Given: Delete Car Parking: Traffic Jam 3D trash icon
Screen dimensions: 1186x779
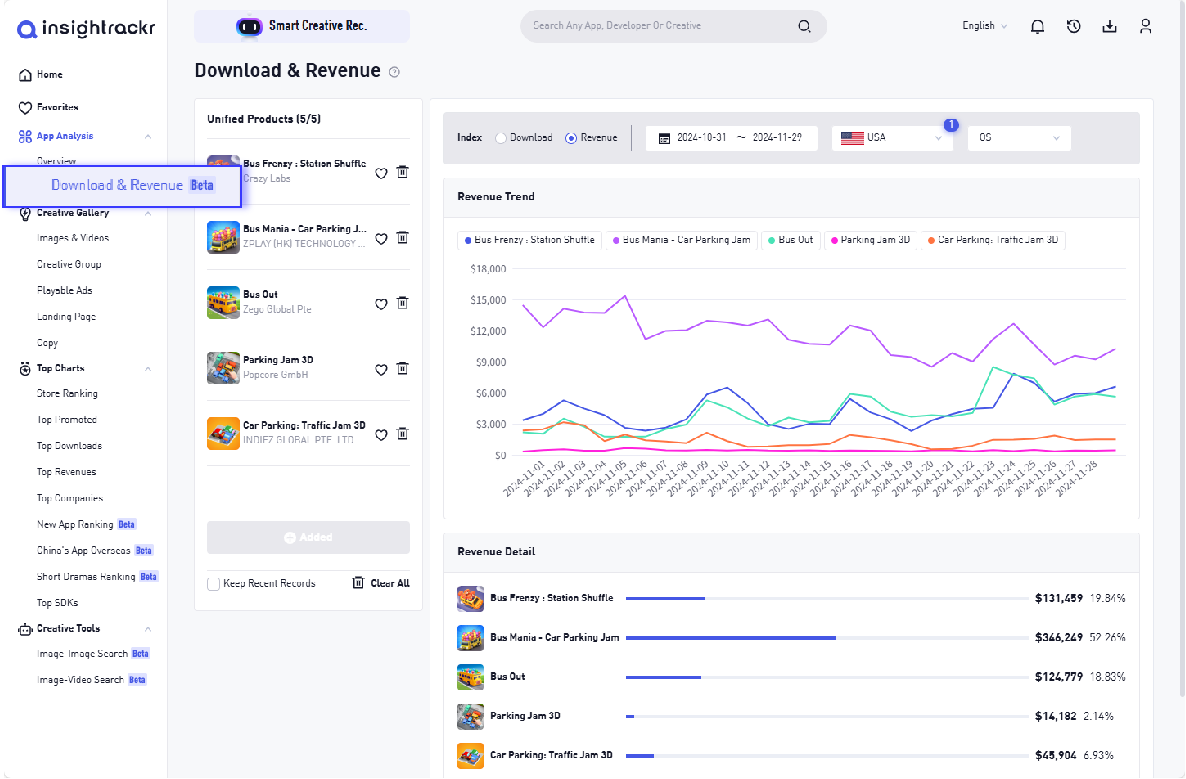Looking at the screenshot, I should (x=402, y=434).
